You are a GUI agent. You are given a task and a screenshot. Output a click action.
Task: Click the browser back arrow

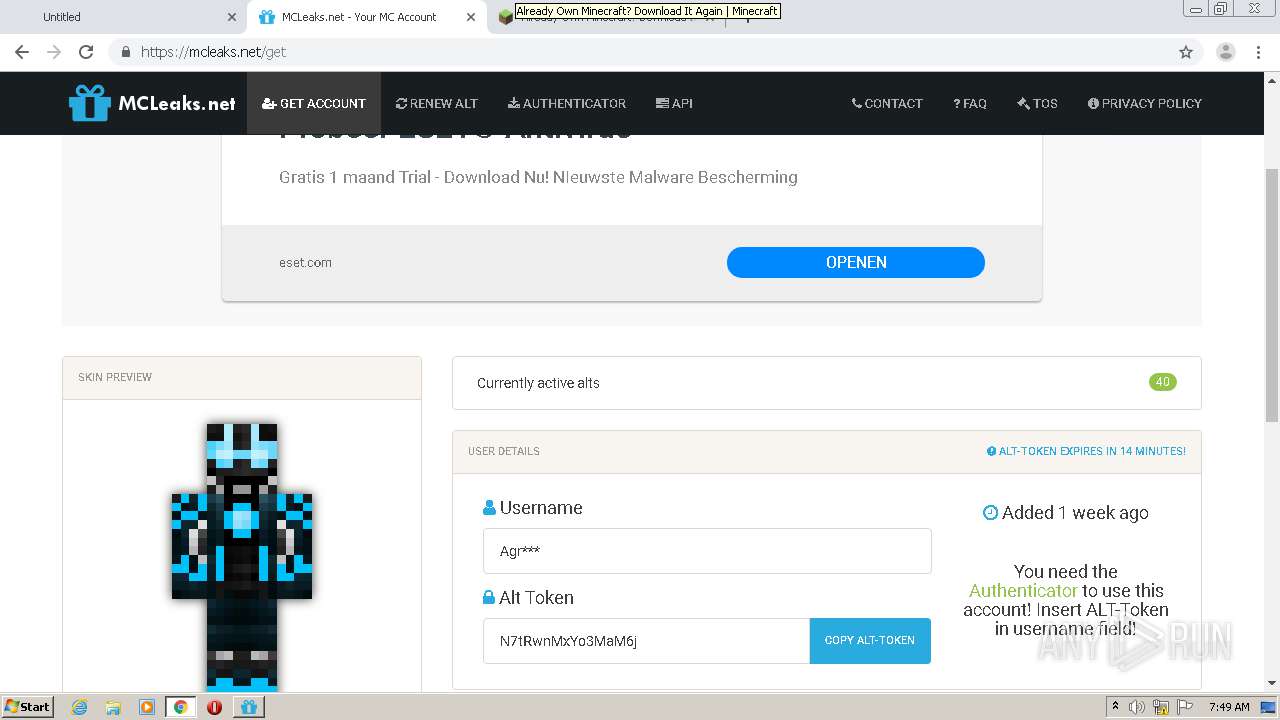click(x=22, y=52)
